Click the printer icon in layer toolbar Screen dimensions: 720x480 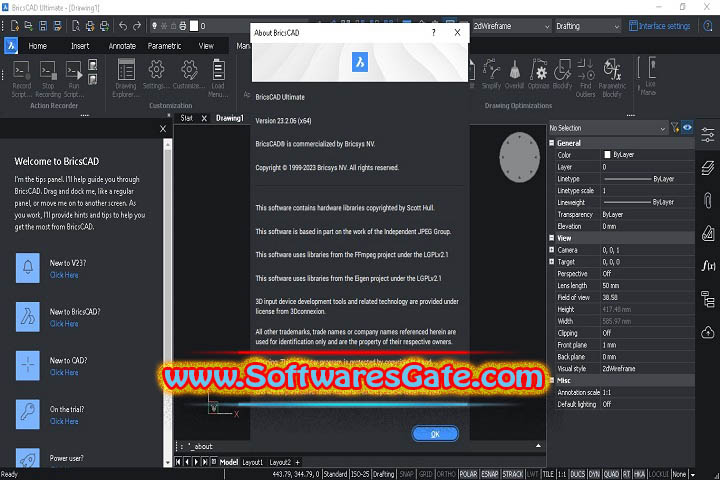tap(183, 26)
